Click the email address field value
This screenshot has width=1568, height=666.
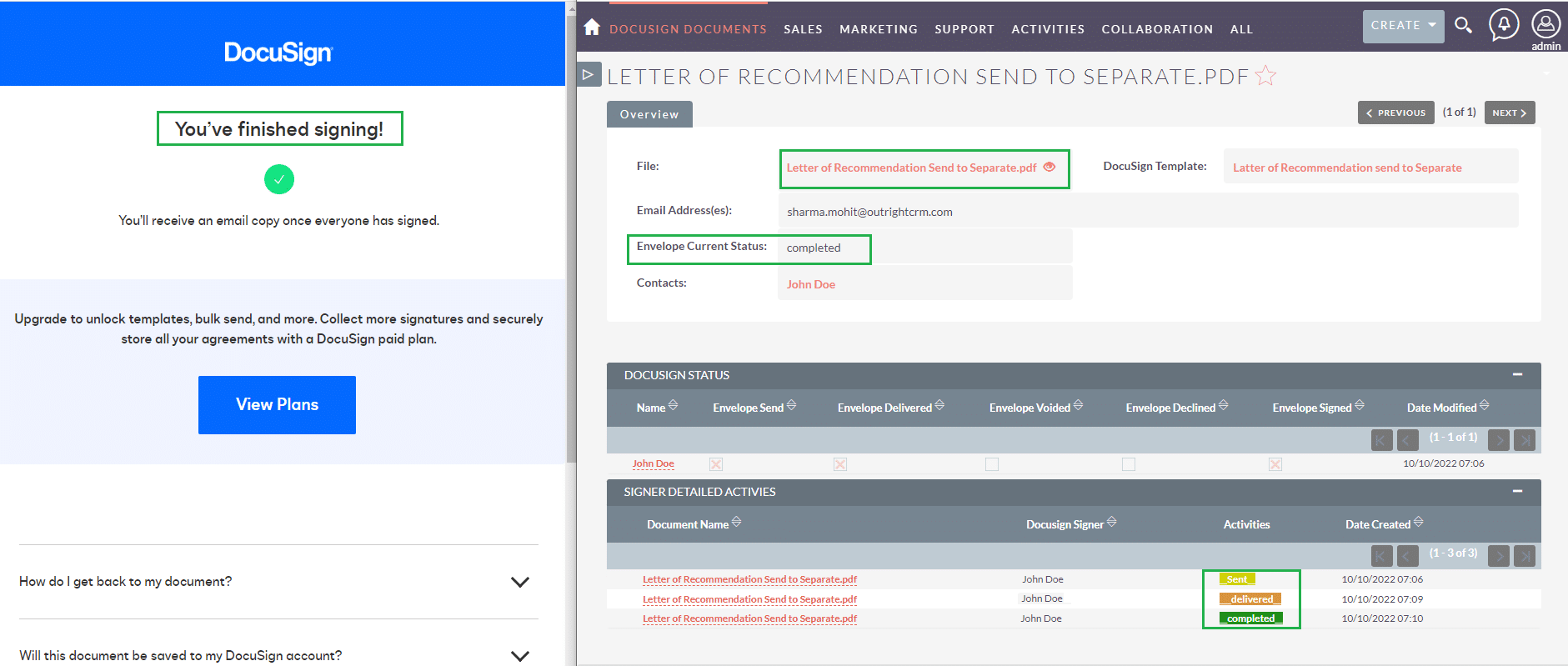[869, 212]
